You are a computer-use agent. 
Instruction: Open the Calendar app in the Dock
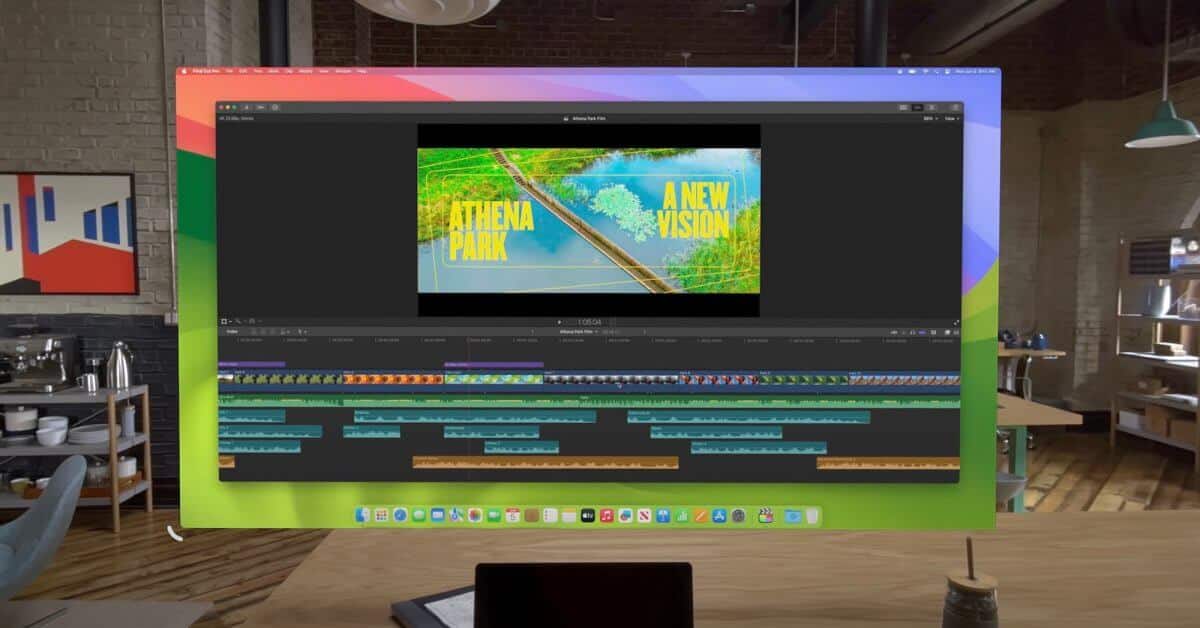pos(513,516)
